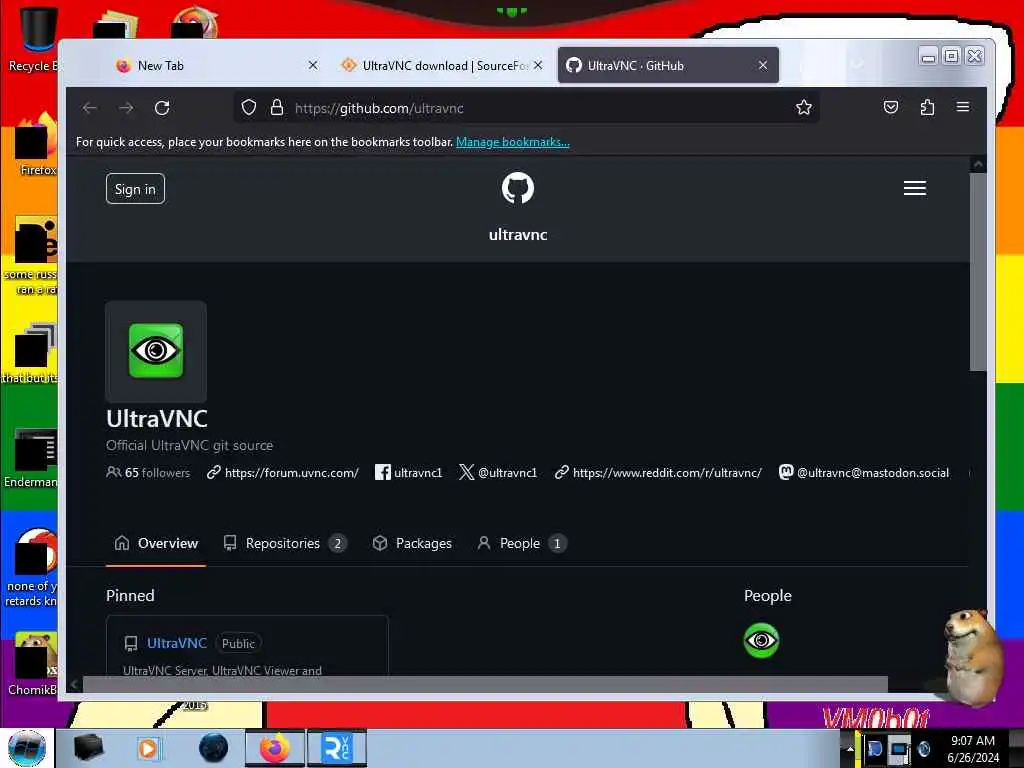Click the Firefox forward arrow
The image size is (1024, 768).
pos(126,108)
